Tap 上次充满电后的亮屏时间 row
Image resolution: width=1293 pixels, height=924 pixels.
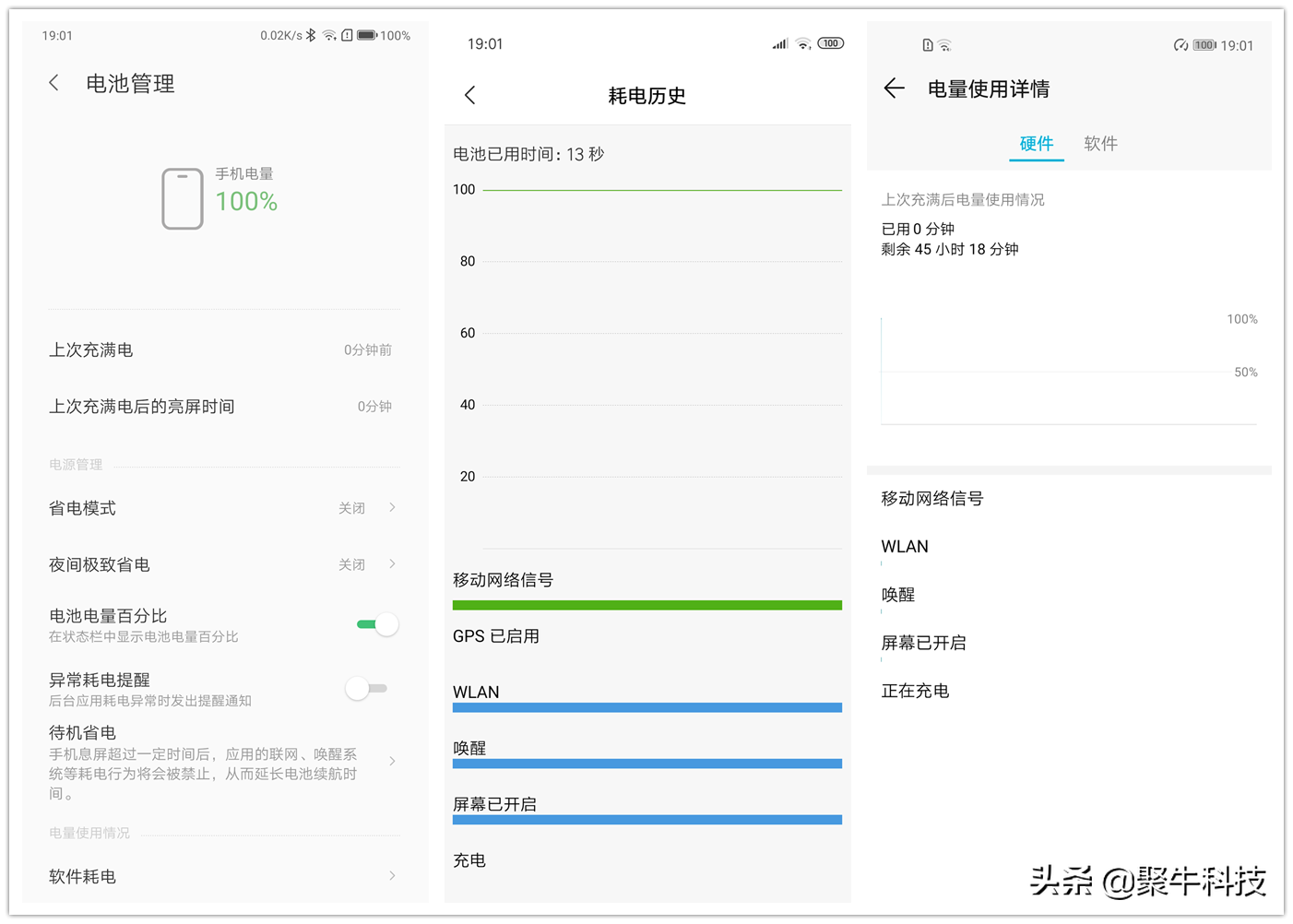coord(224,407)
